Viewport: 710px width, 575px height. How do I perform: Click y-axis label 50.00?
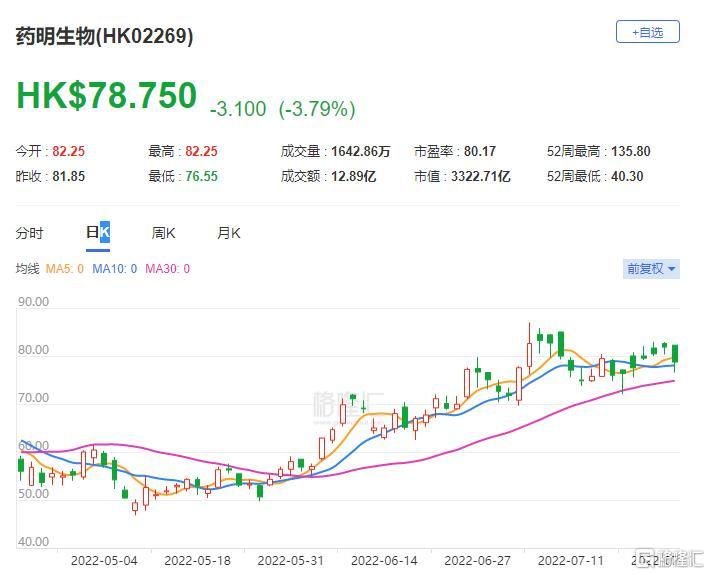tap(33, 494)
